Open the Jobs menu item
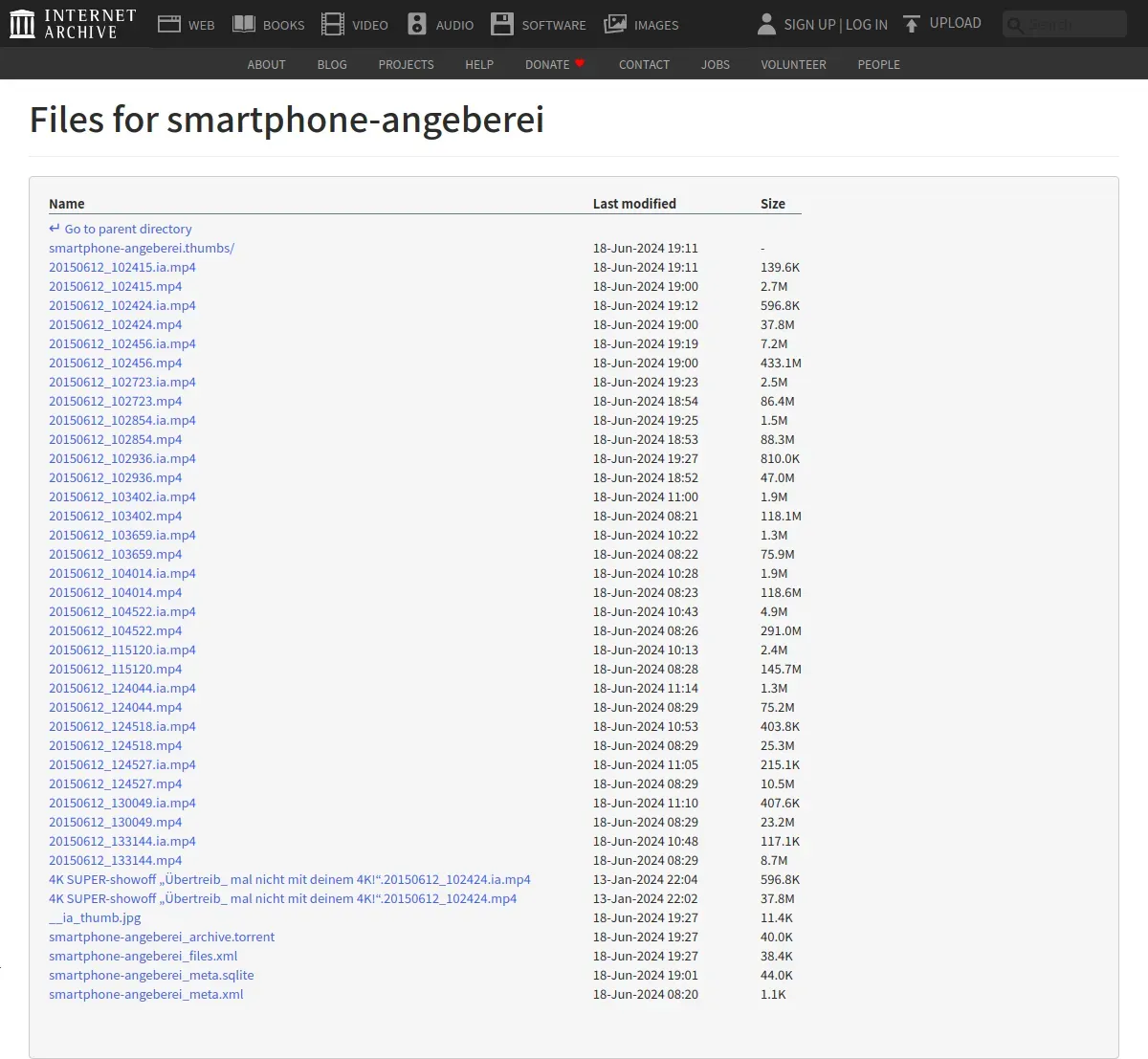1148x1059 pixels. [716, 64]
